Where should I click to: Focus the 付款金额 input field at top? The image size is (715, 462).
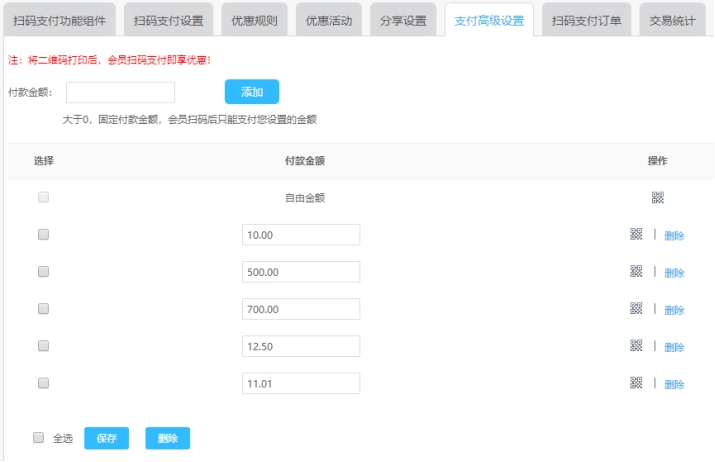click(x=120, y=93)
